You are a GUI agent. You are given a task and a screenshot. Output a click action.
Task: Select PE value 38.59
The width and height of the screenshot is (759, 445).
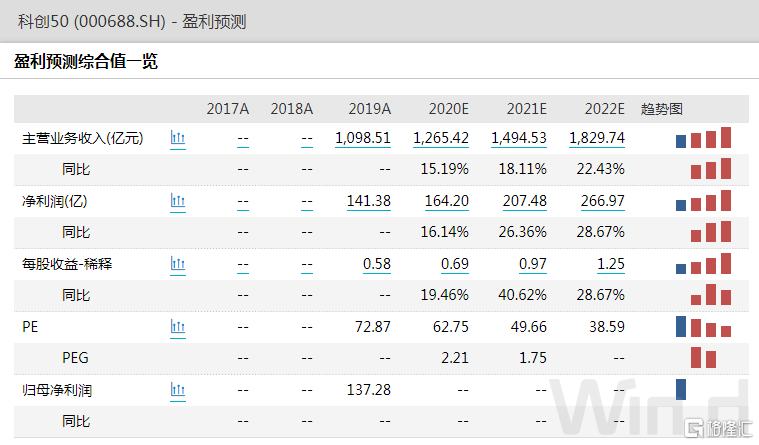click(x=607, y=327)
